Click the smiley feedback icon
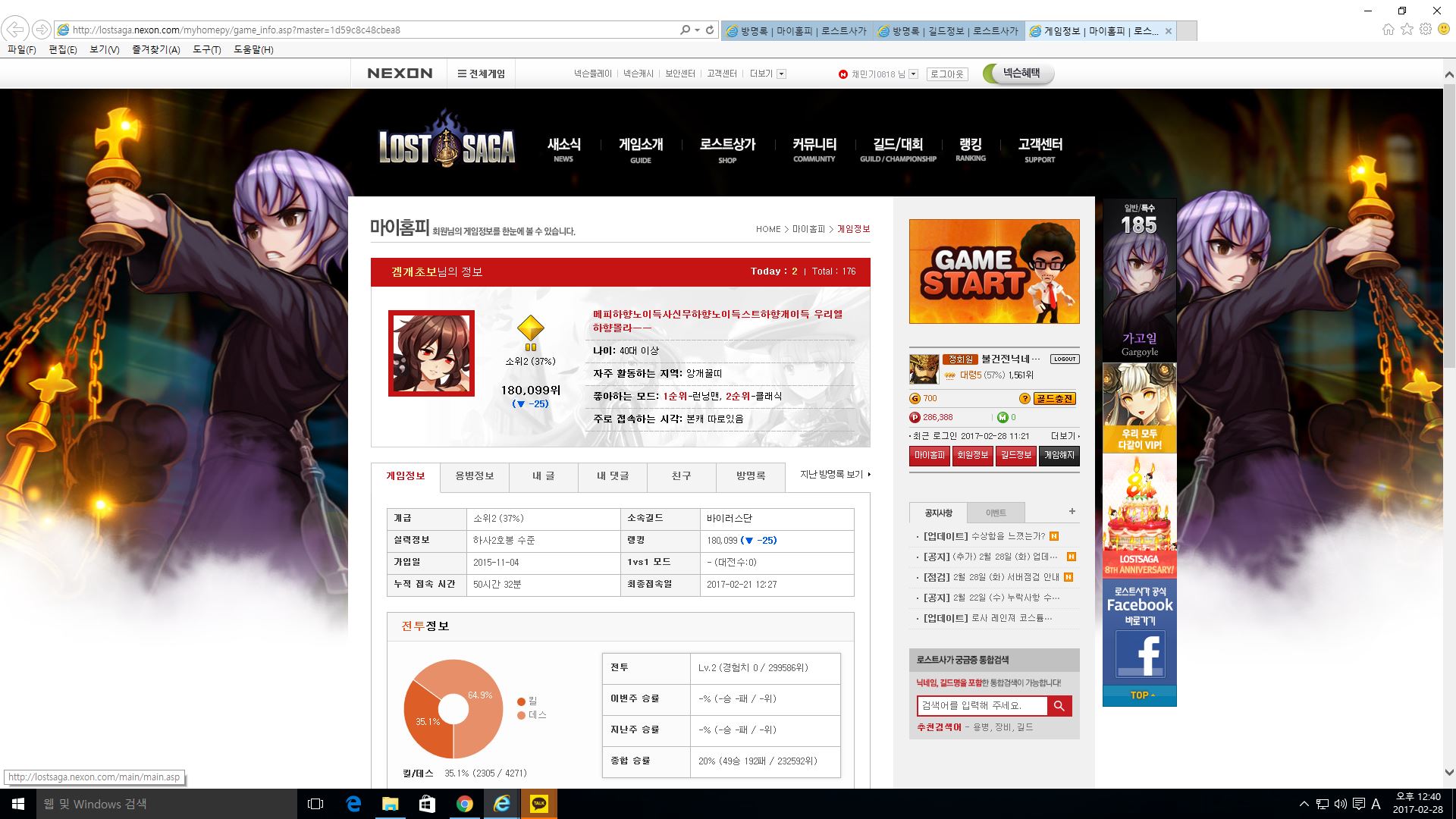Viewport: 1456px width, 819px height. click(x=1444, y=30)
